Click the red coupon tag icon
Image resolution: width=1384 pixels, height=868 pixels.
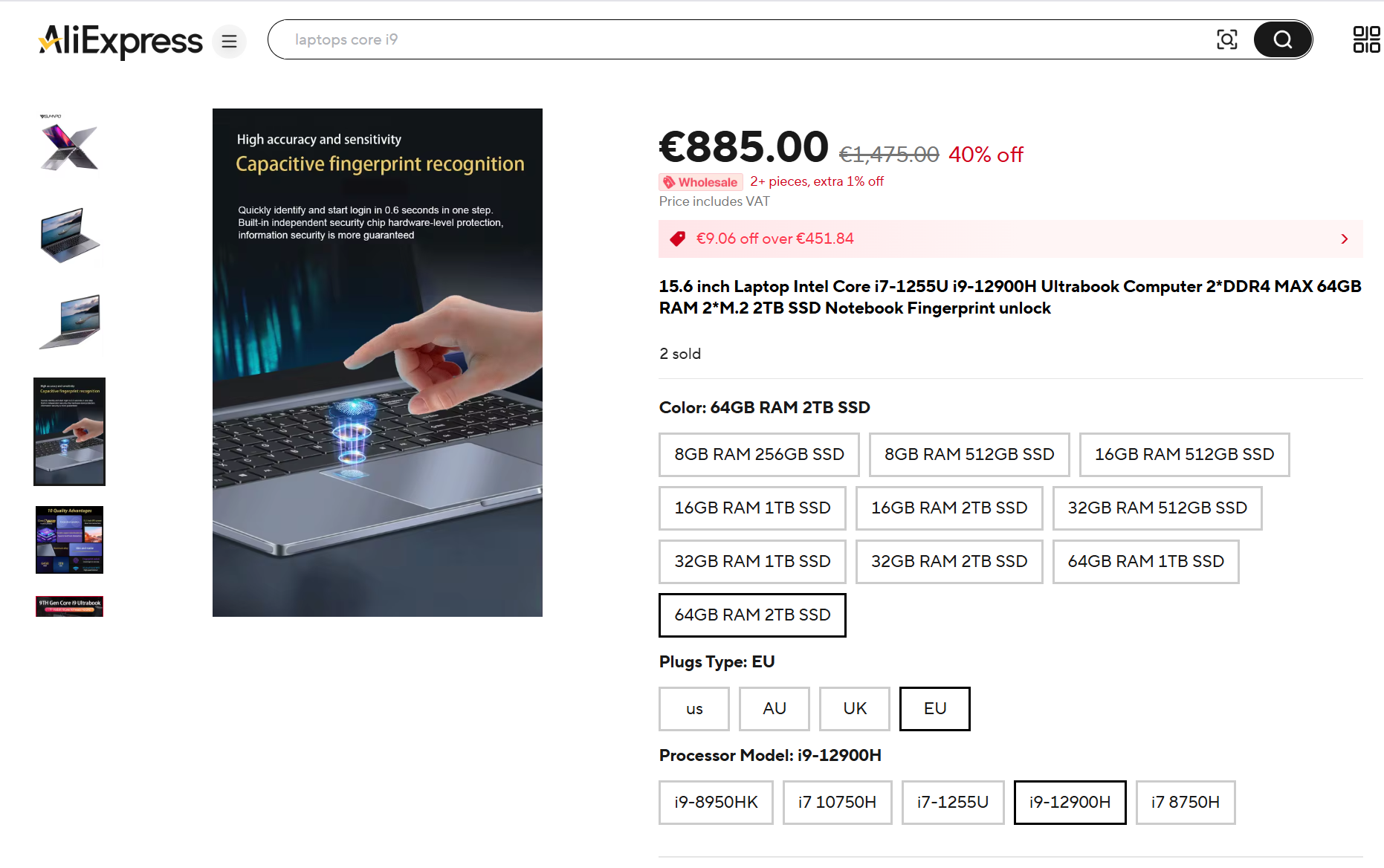click(x=677, y=239)
